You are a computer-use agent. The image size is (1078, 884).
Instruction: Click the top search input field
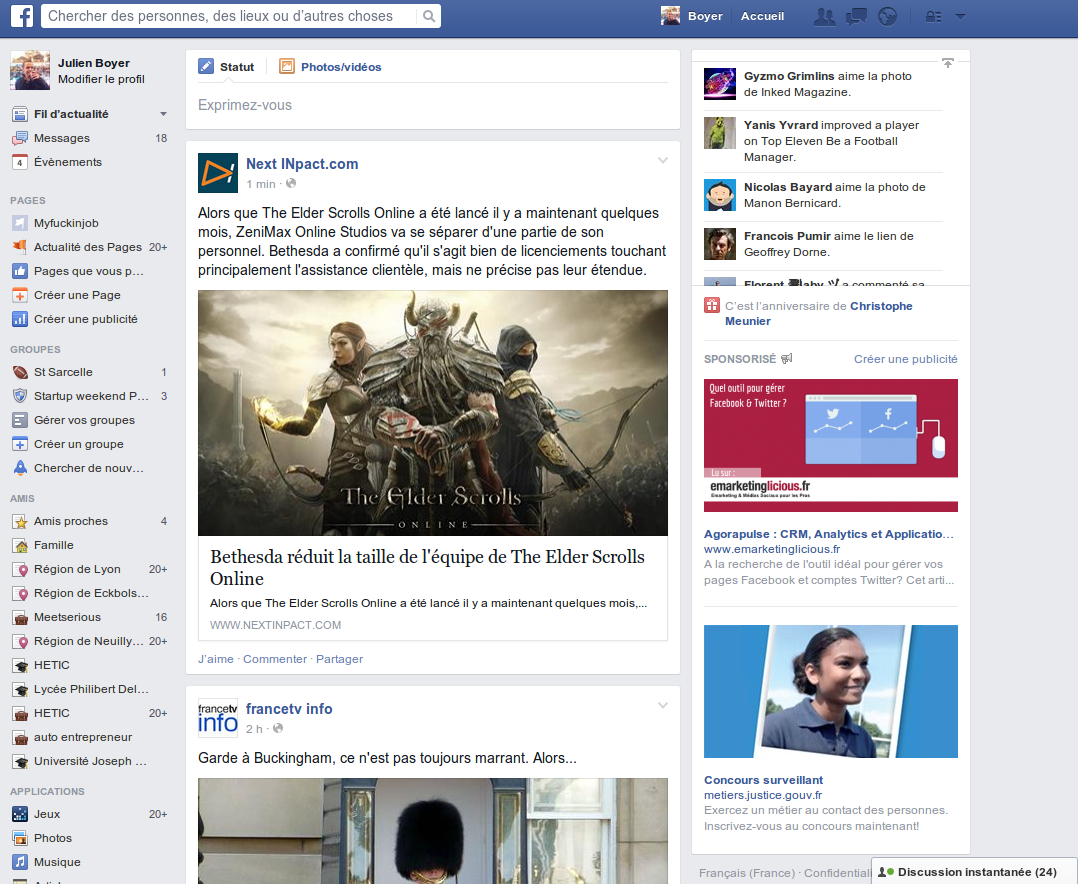coord(230,16)
